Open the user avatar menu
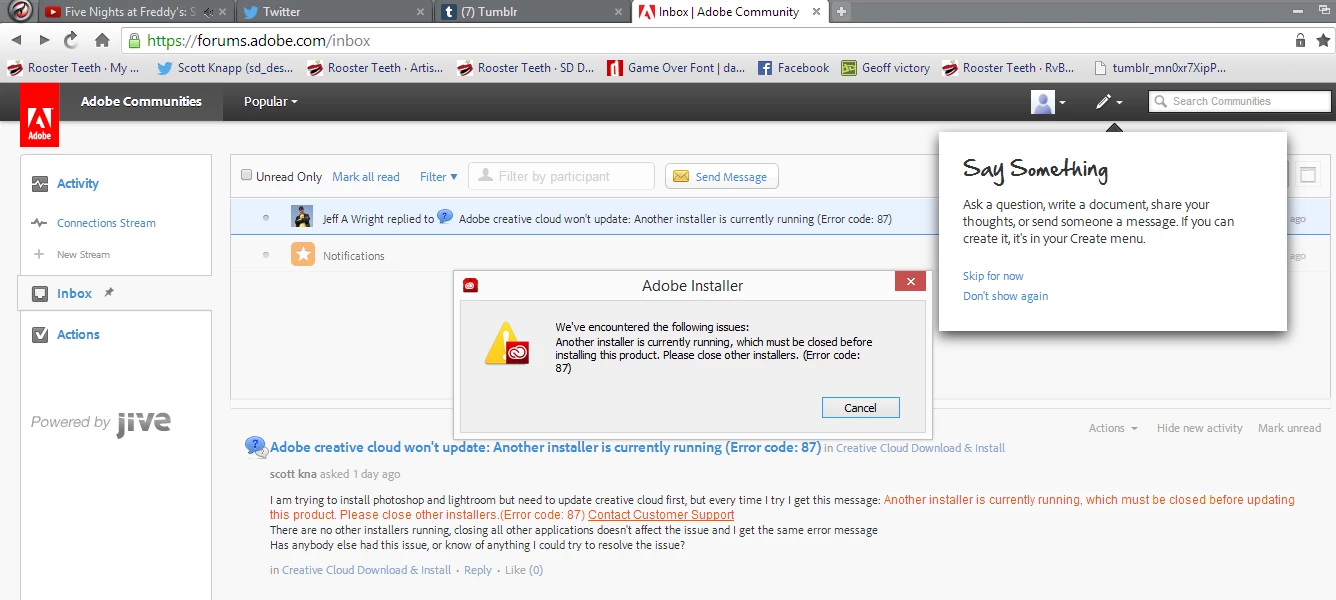 pos(1048,102)
